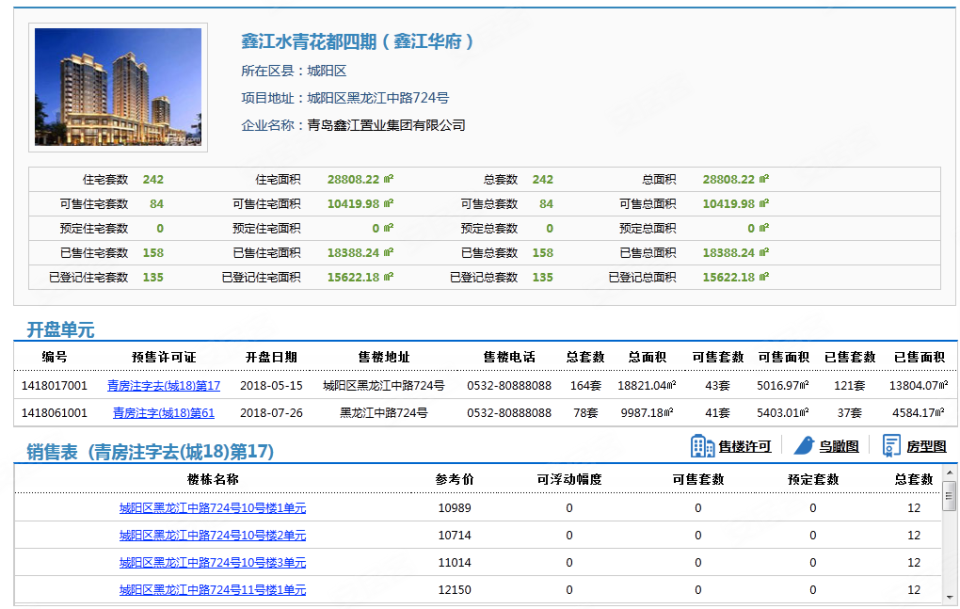Click the 楼栋名称 column header

(212, 479)
